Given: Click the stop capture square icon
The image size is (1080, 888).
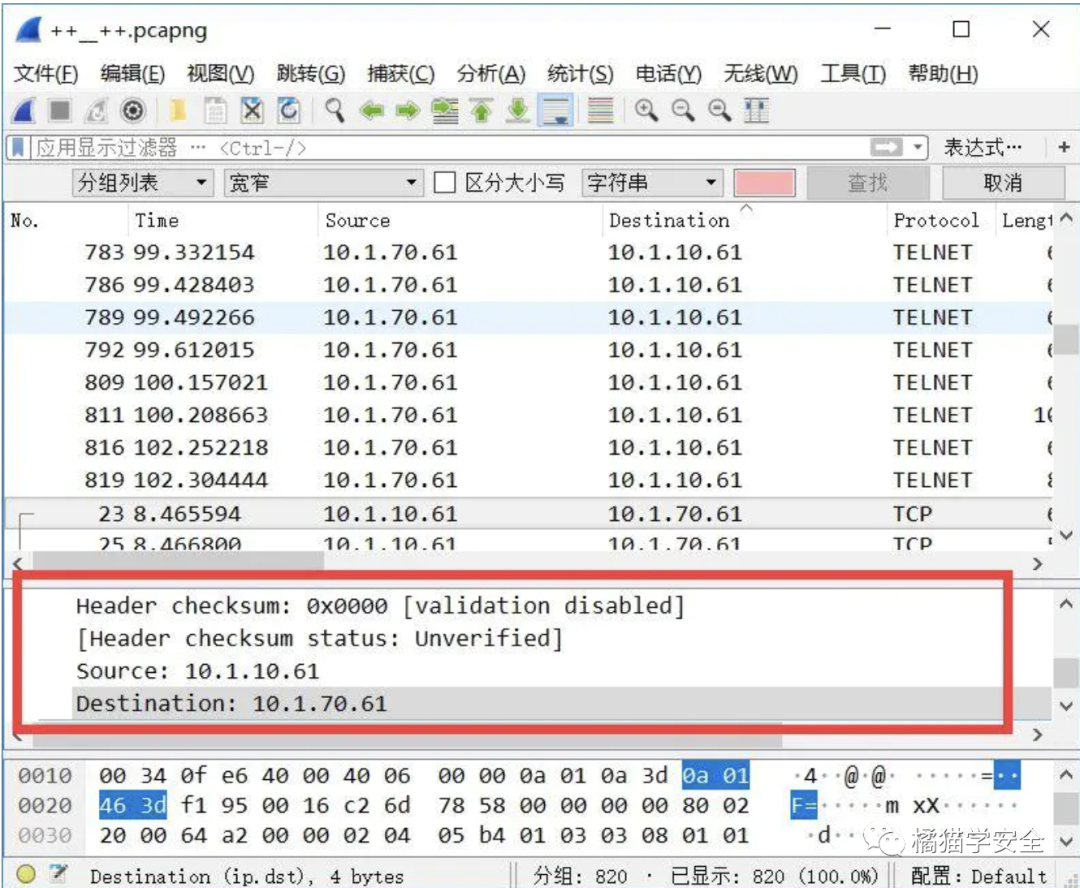Looking at the screenshot, I should click(60, 110).
